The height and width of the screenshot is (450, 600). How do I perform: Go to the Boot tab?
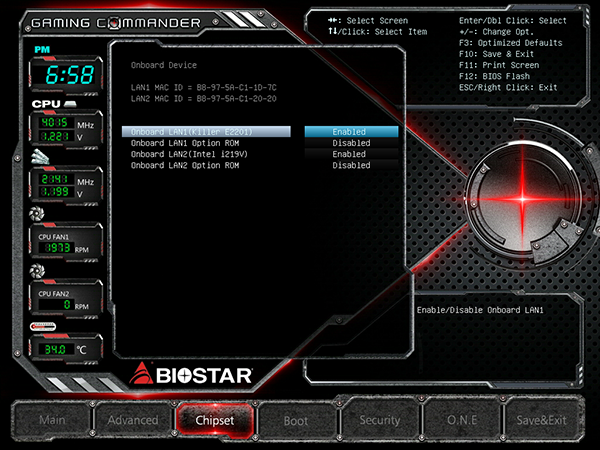[296, 421]
